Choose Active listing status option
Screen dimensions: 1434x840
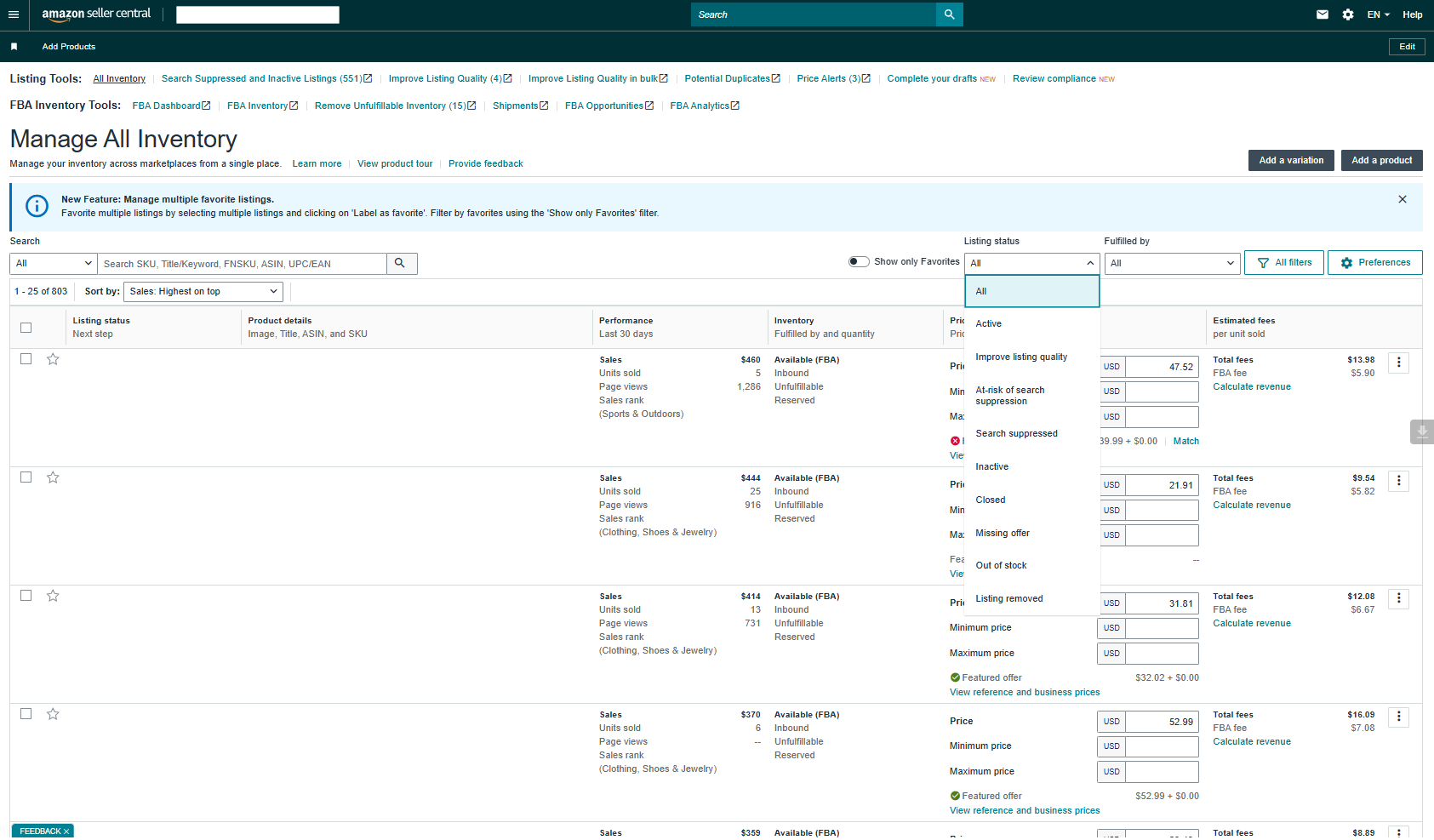pyautogui.click(x=1032, y=324)
